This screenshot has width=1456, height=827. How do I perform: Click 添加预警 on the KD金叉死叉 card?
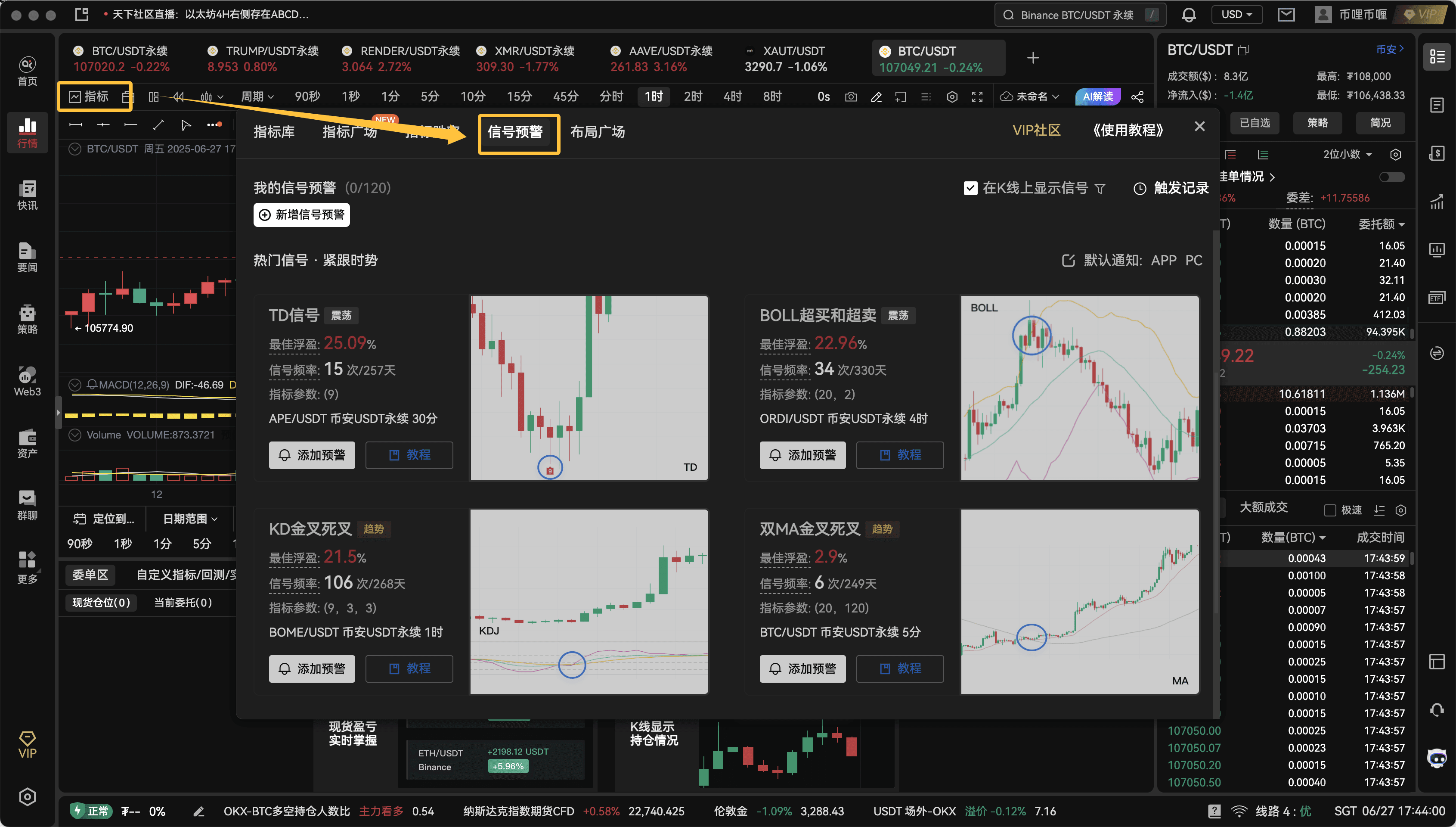coord(312,668)
